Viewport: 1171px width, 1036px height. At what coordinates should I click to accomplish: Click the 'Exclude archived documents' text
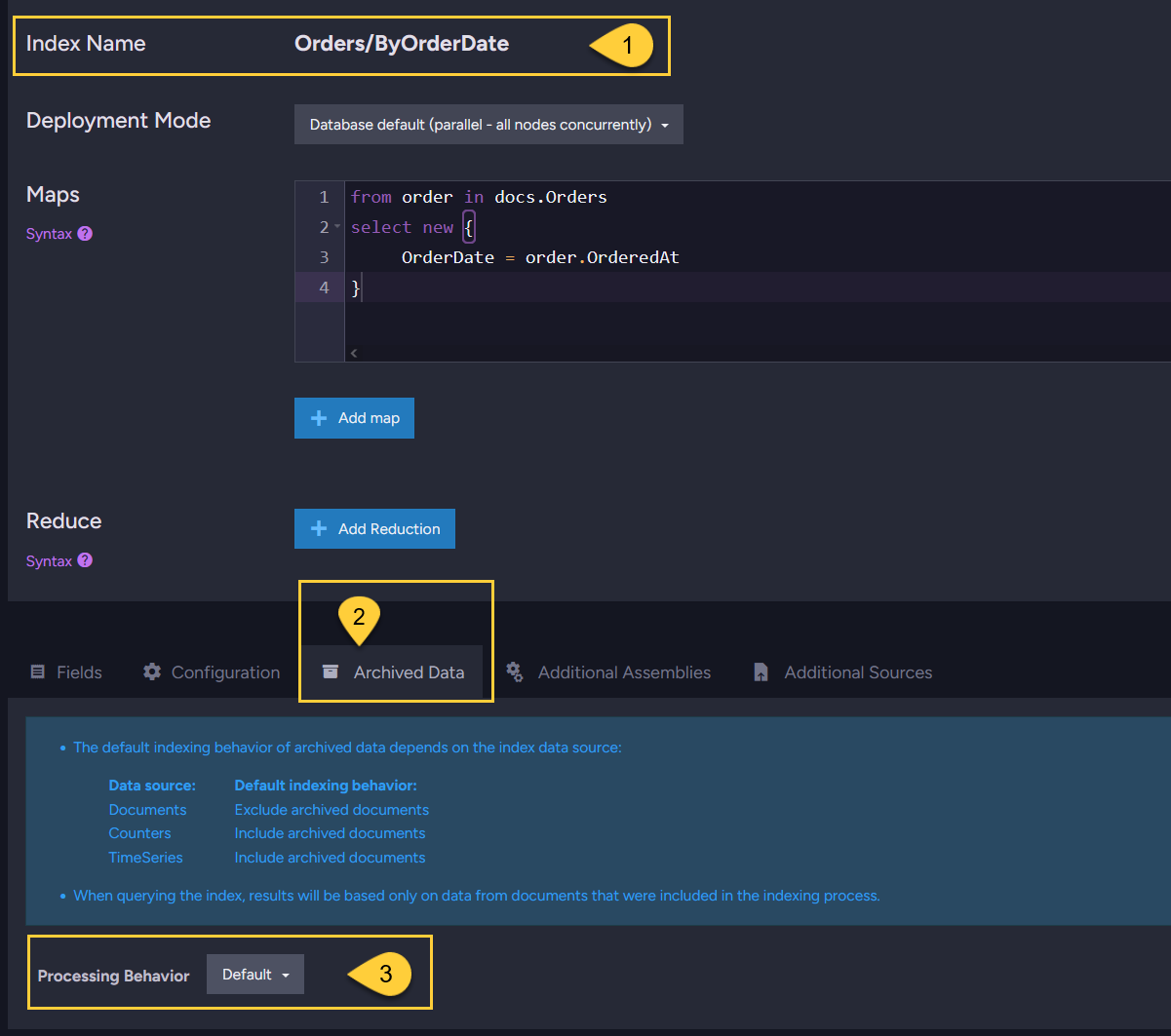pos(332,810)
